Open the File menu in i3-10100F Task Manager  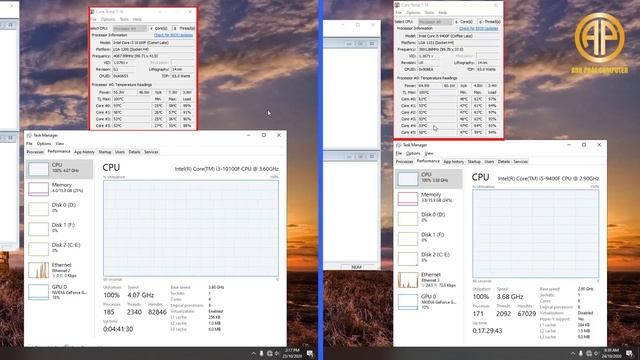29,144
